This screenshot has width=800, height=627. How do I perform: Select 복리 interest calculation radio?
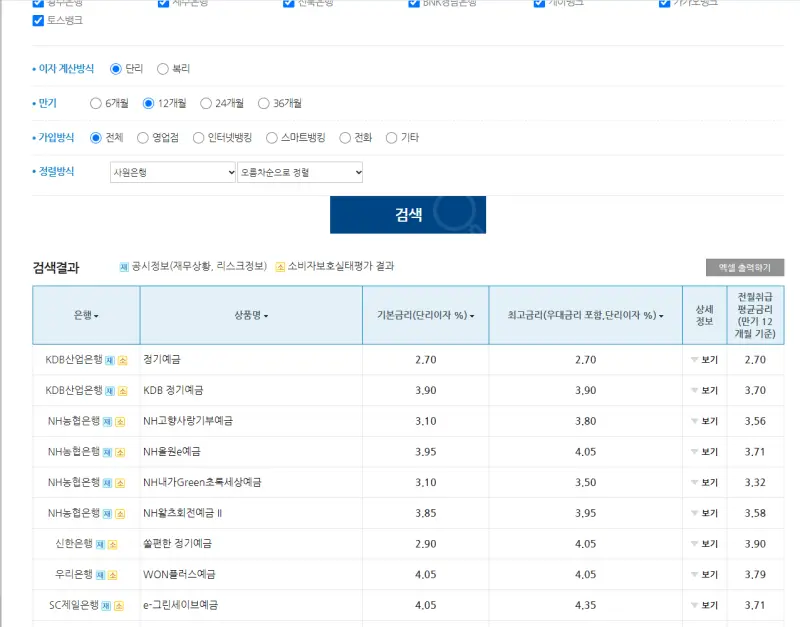pyautogui.click(x=163, y=69)
